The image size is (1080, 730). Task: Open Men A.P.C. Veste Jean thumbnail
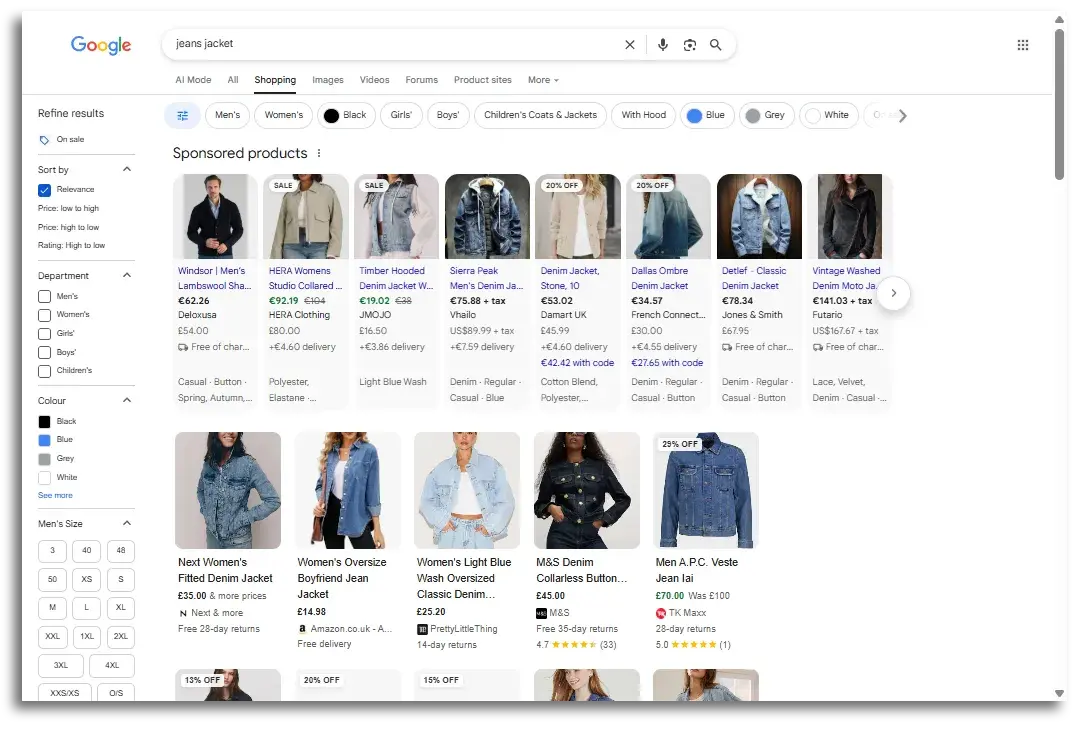coord(706,490)
